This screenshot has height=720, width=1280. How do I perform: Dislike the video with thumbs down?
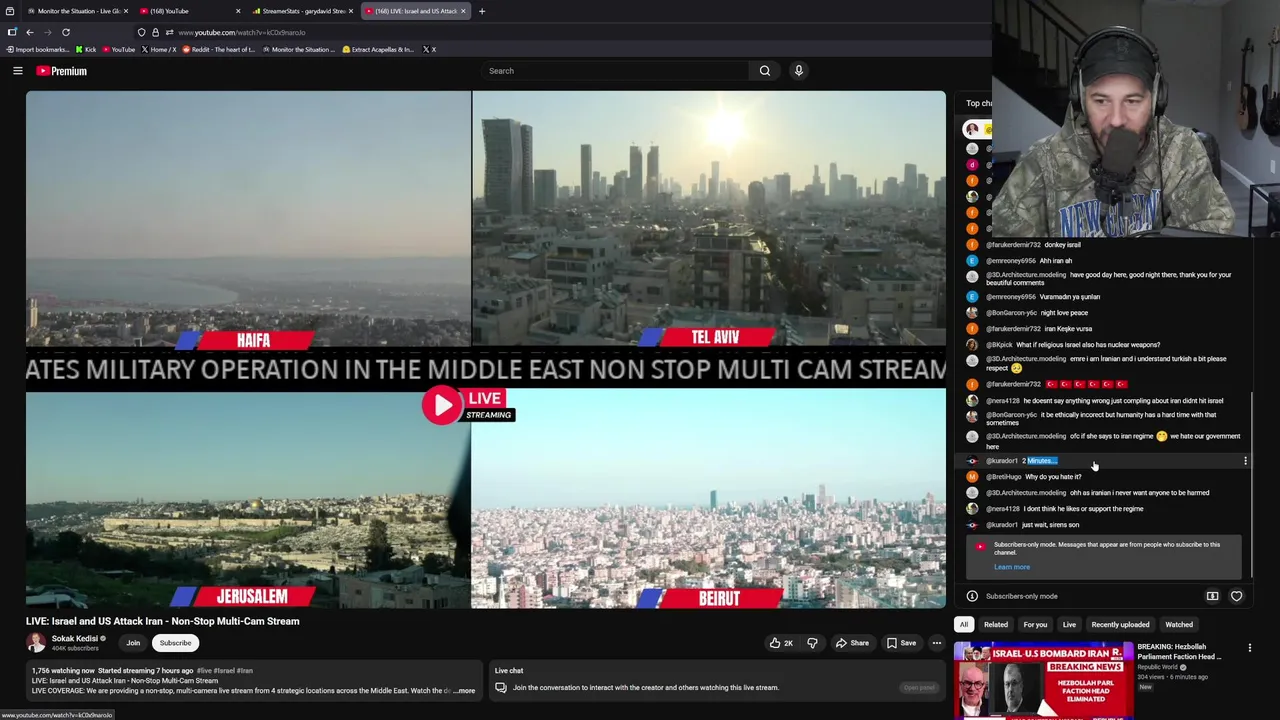click(x=812, y=643)
